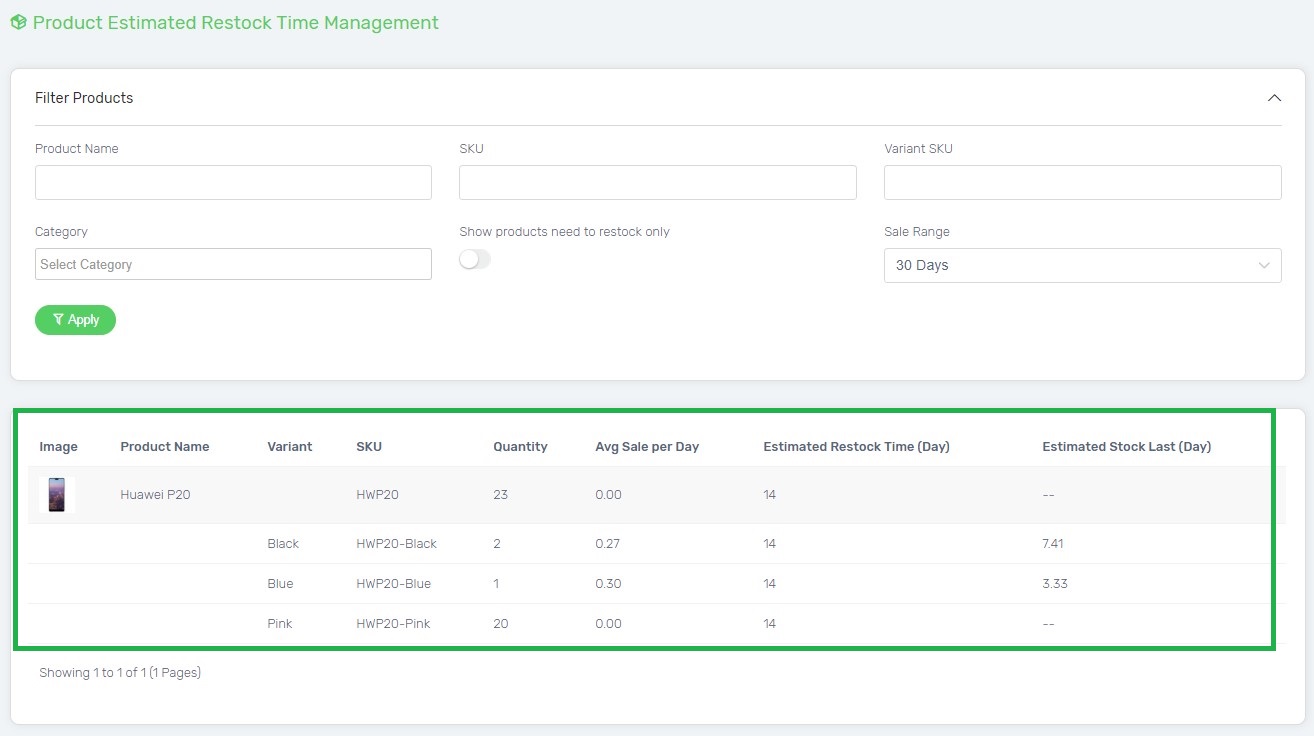Click the Product Name column header

click(164, 447)
